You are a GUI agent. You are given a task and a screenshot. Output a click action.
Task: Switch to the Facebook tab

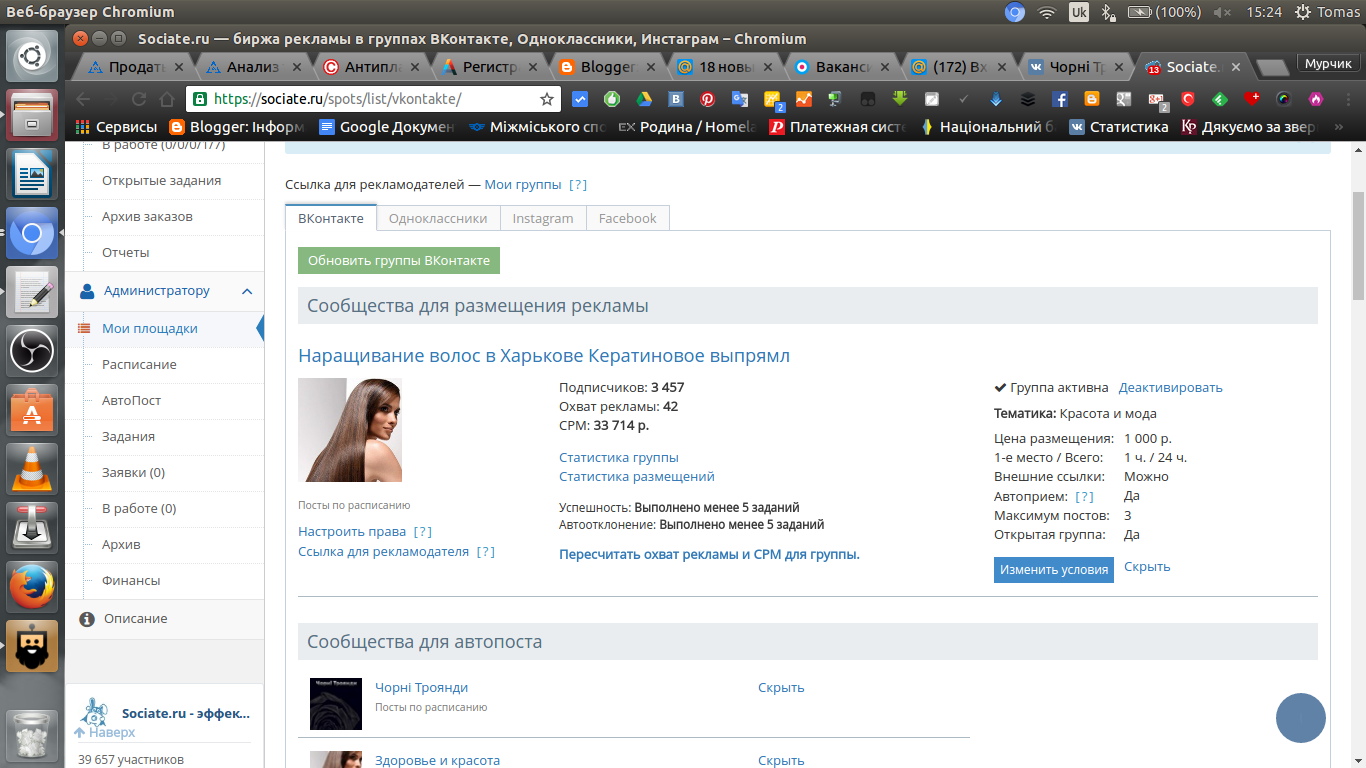pyautogui.click(x=628, y=218)
